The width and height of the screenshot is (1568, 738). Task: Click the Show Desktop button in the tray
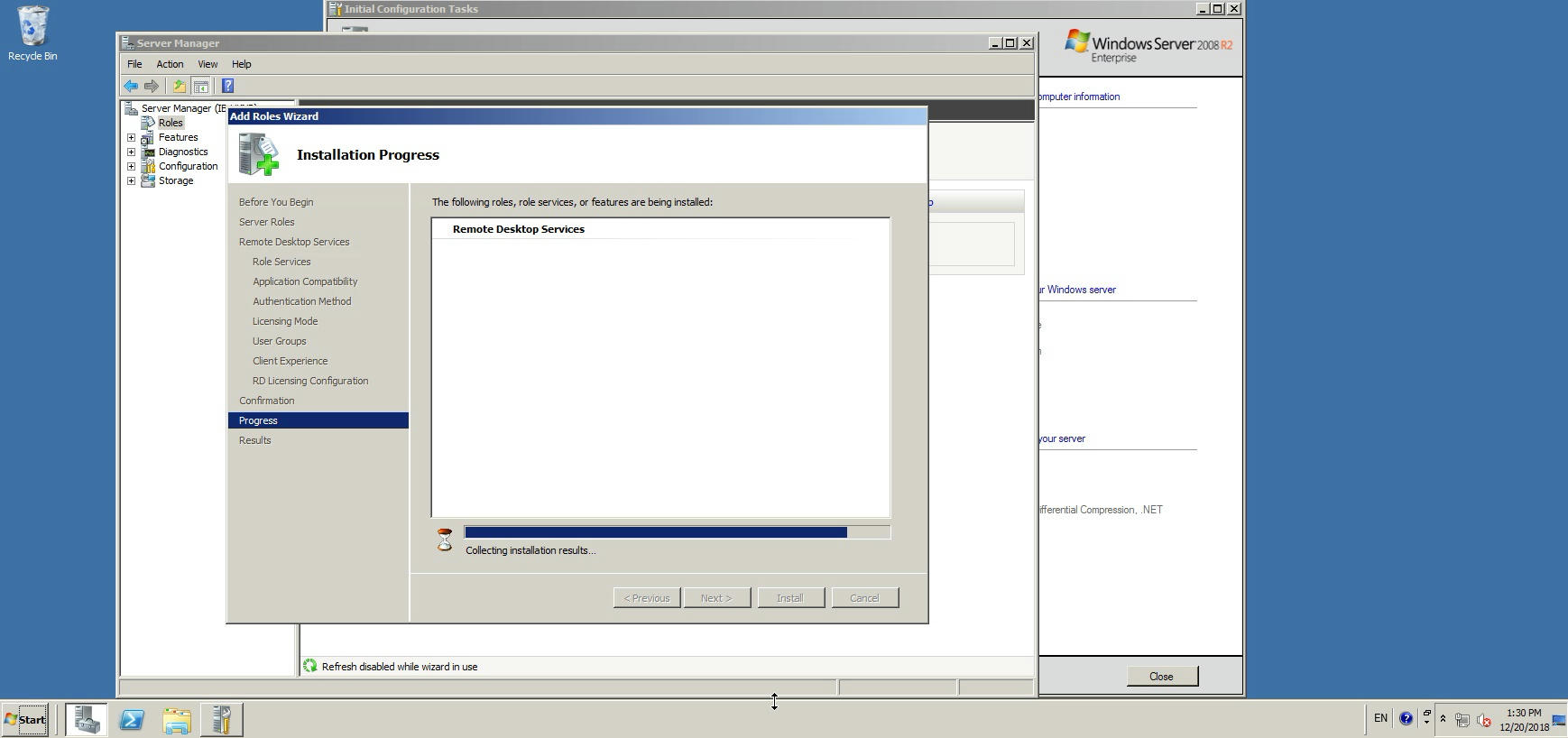click(x=1559, y=720)
